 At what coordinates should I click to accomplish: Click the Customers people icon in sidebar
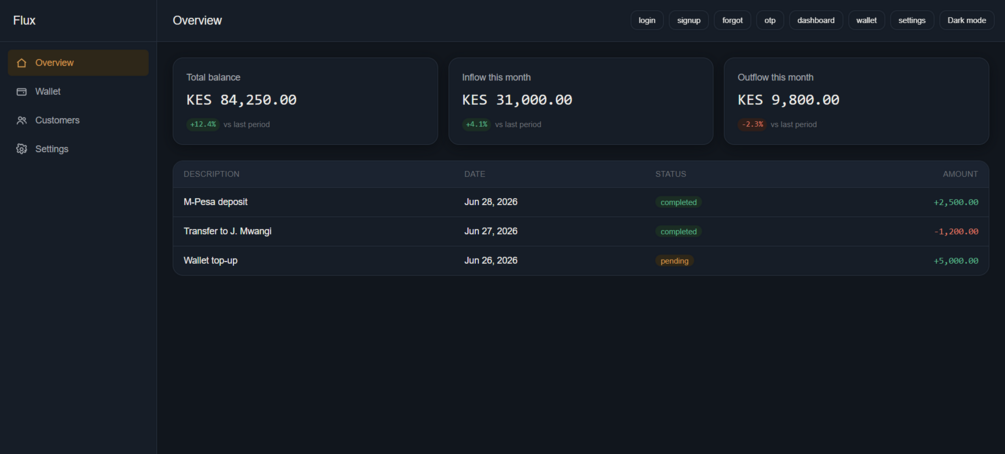pos(22,121)
